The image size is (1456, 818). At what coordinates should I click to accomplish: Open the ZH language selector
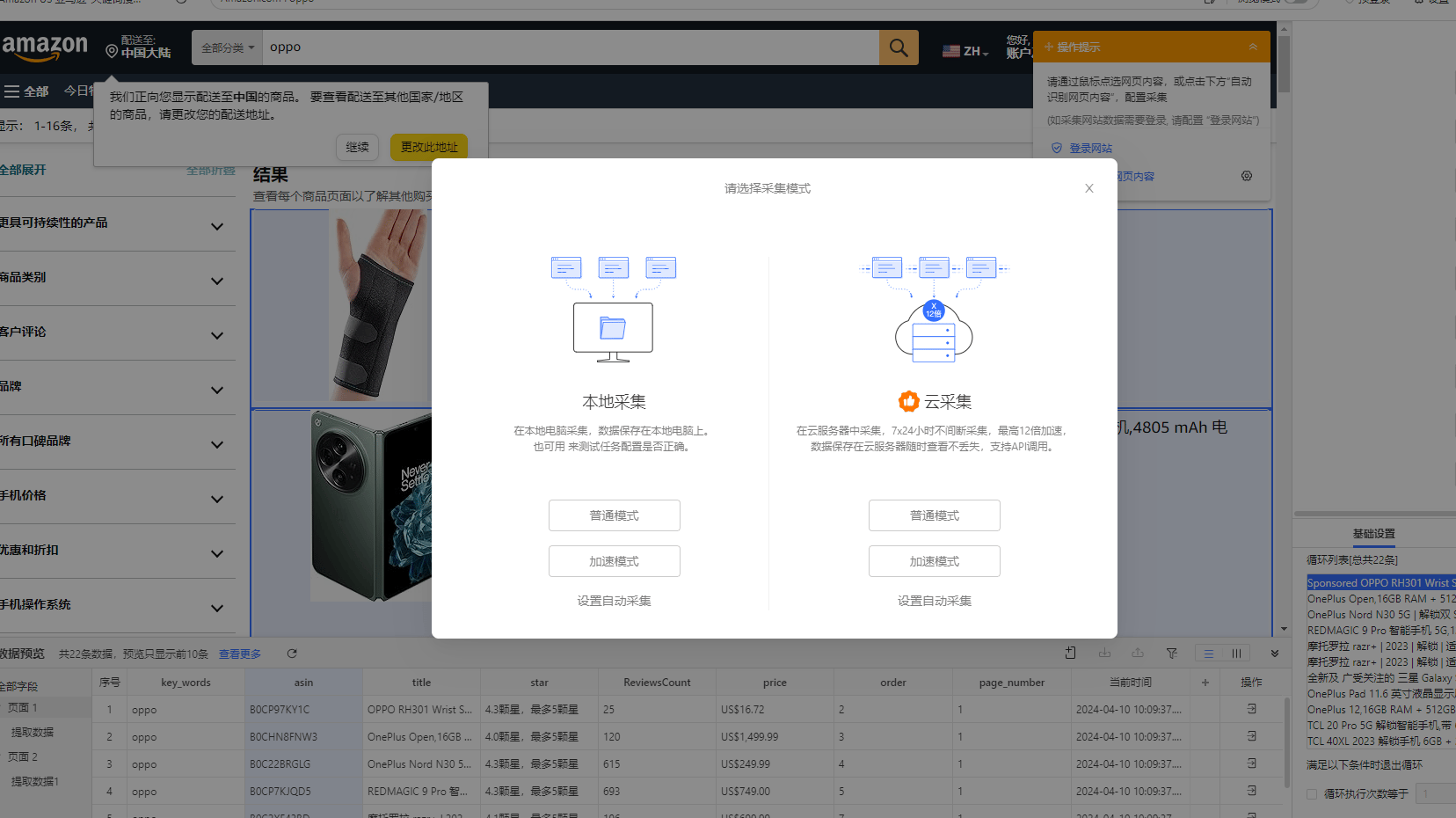click(965, 51)
